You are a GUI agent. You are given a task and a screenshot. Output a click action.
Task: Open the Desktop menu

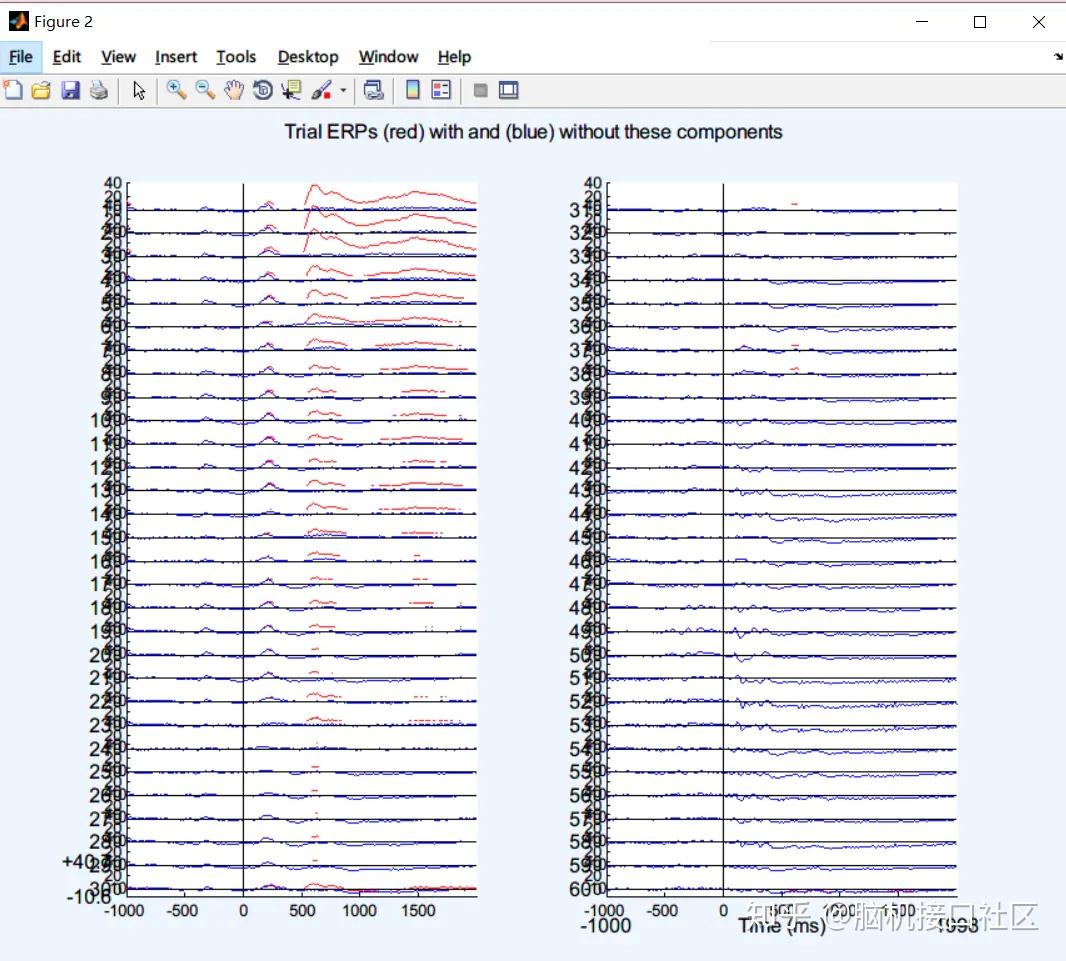click(308, 57)
